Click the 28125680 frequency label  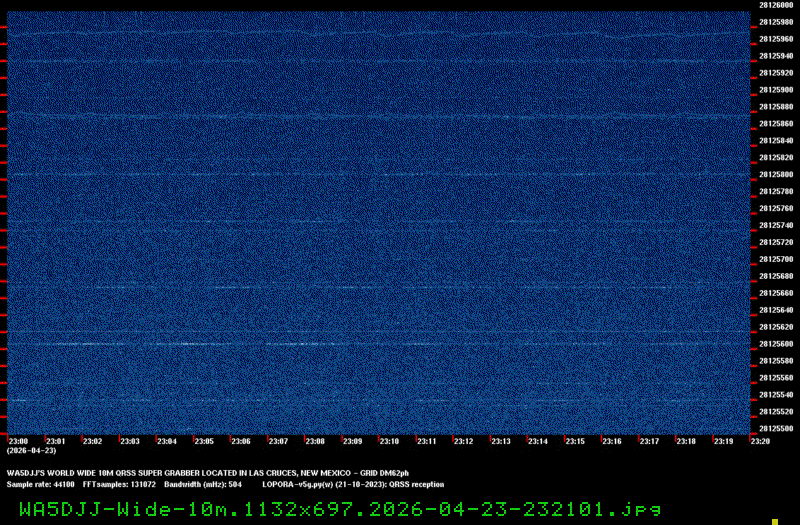(x=776, y=276)
